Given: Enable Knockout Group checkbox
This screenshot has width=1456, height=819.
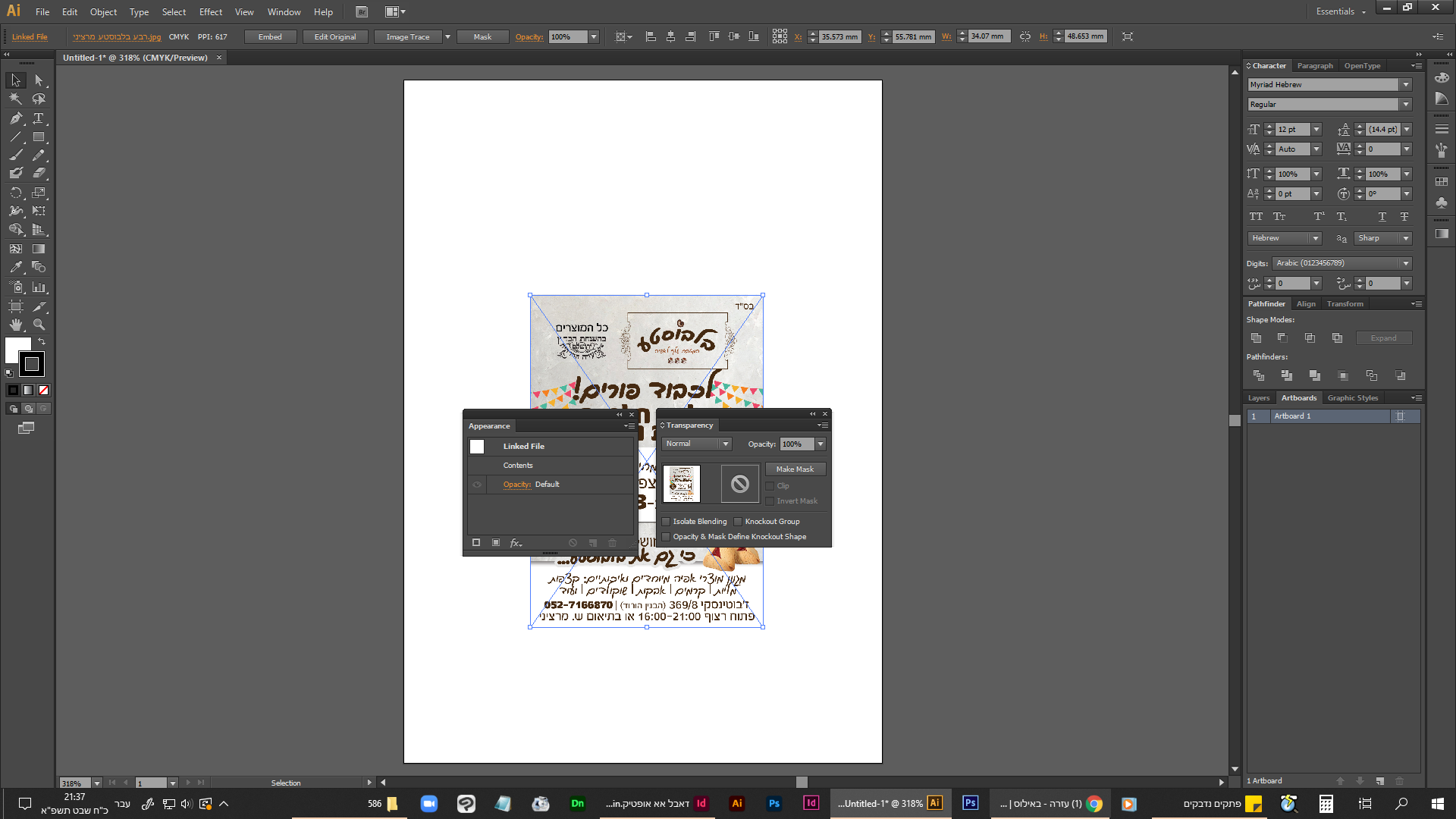Looking at the screenshot, I should click(x=738, y=522).
